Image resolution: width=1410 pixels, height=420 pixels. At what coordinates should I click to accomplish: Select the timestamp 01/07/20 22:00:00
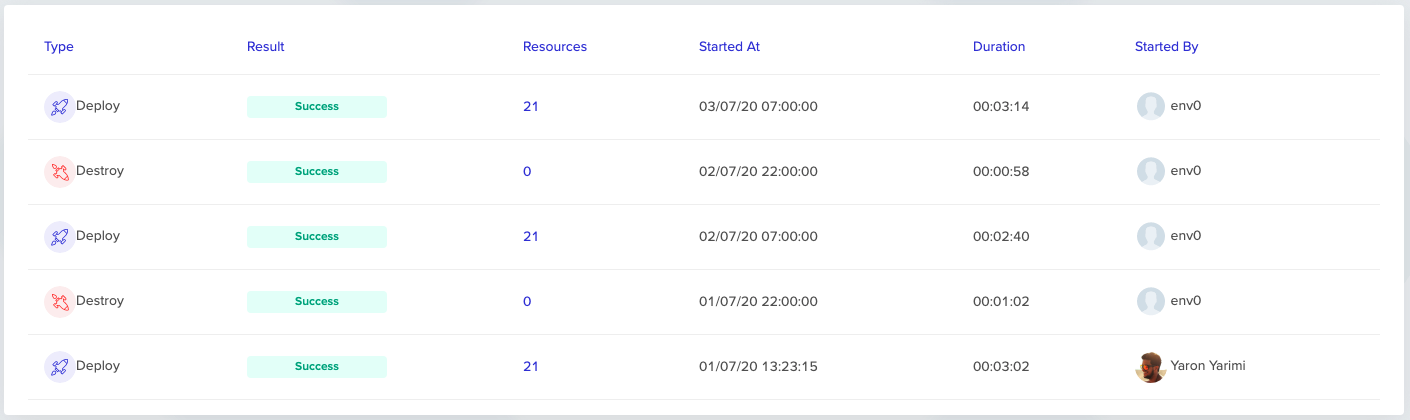(x=758, y=302)
